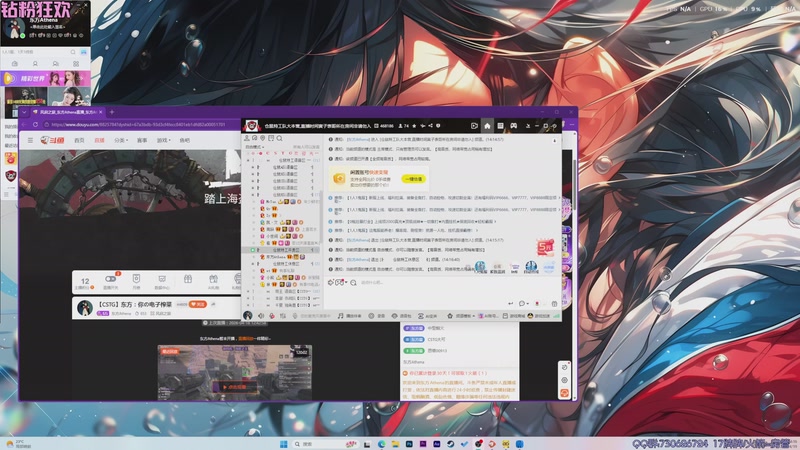The width and height of the screenshot is (800, 450).
Task: Click the Windows Start button
Action: point(284,444)
